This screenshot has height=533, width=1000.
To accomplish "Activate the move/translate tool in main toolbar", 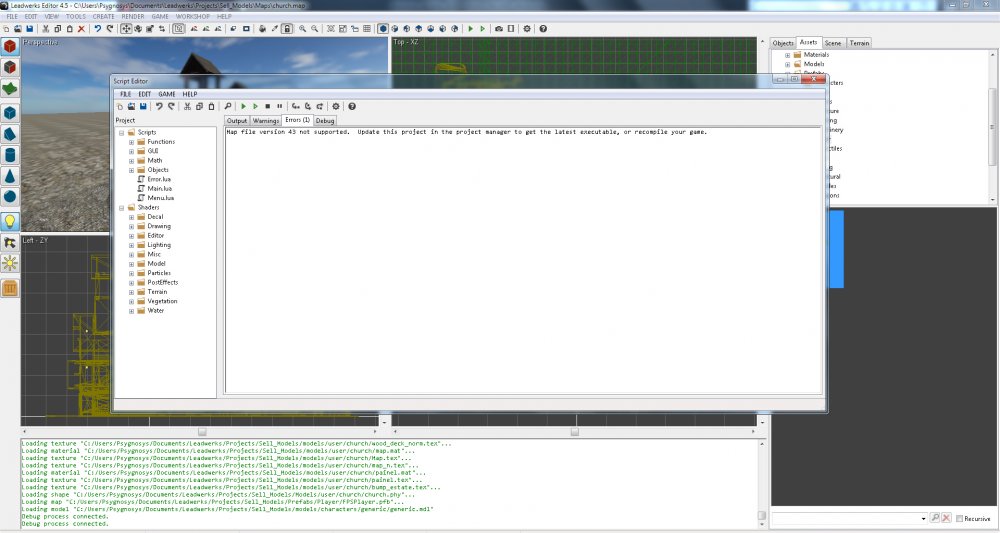I will click(126, 29).
